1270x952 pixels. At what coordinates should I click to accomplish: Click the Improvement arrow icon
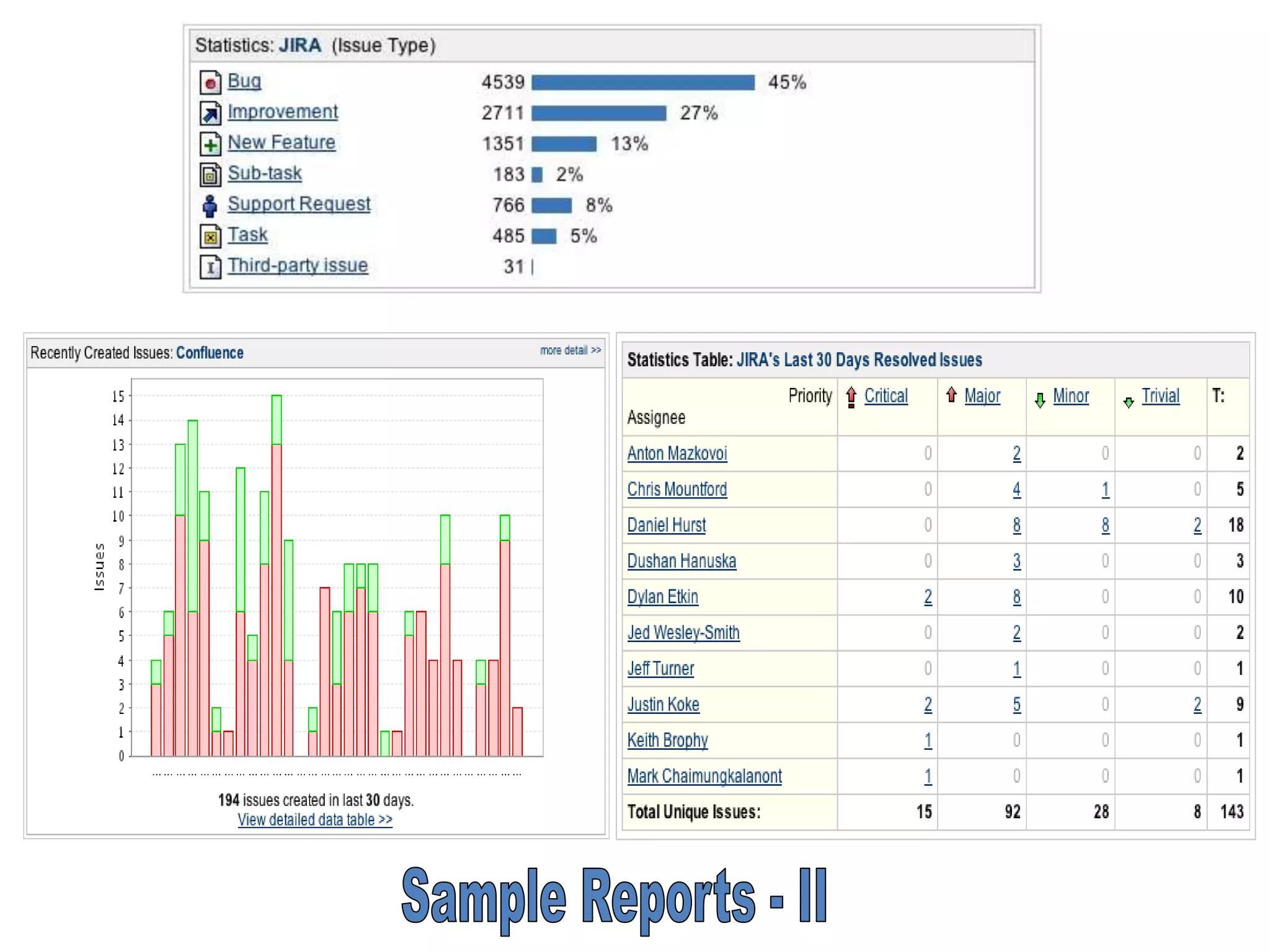pyautogui.click(x=210, y=113)
